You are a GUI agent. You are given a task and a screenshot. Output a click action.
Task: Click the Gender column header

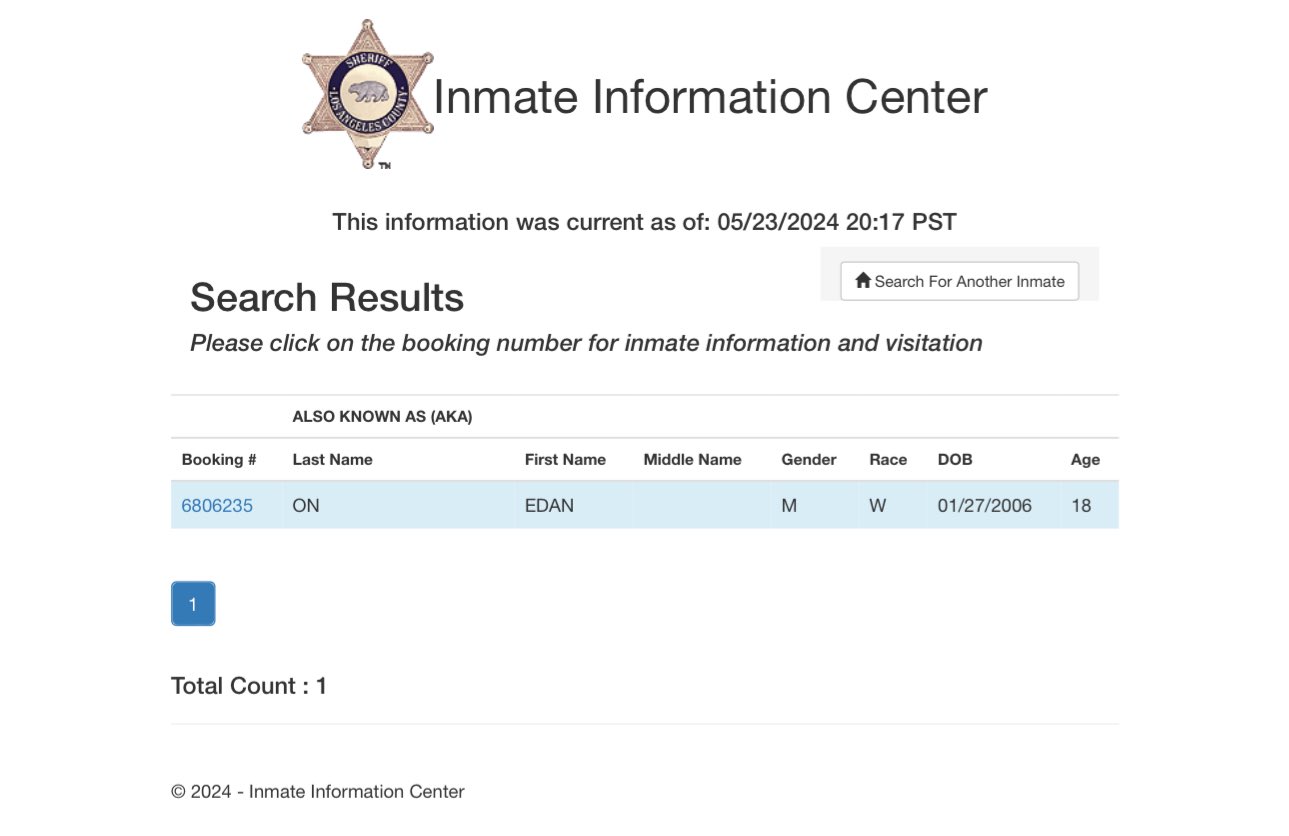[808, 460]
